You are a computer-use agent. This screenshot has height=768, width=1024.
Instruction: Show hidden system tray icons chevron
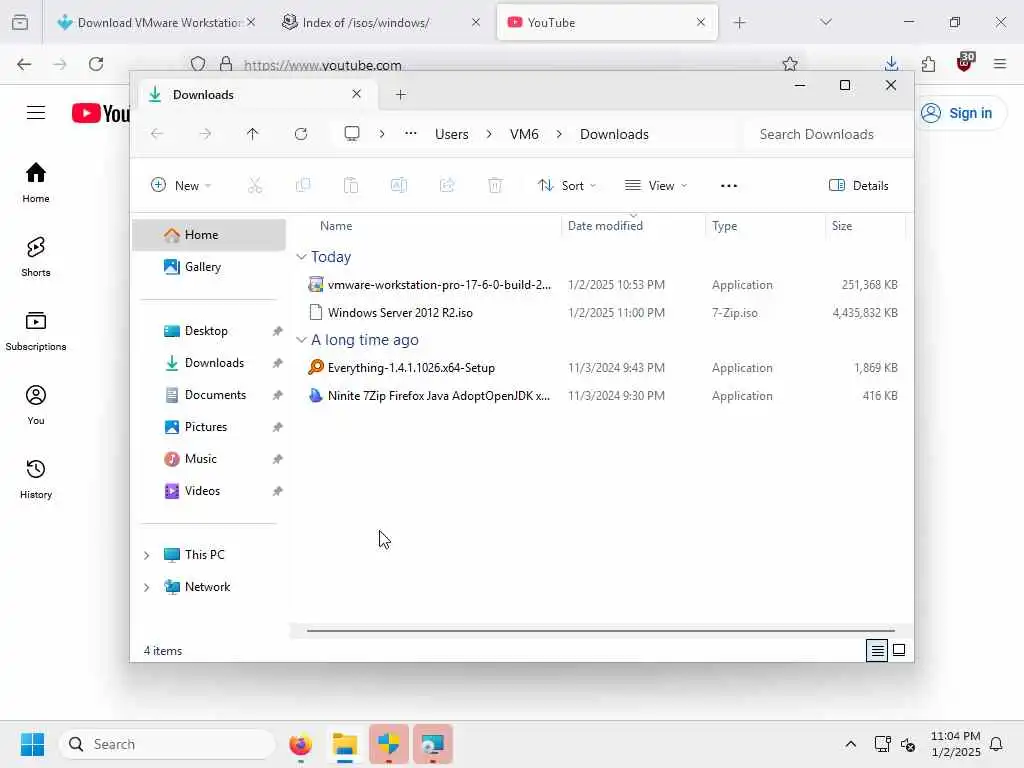[x=850, y=744]
